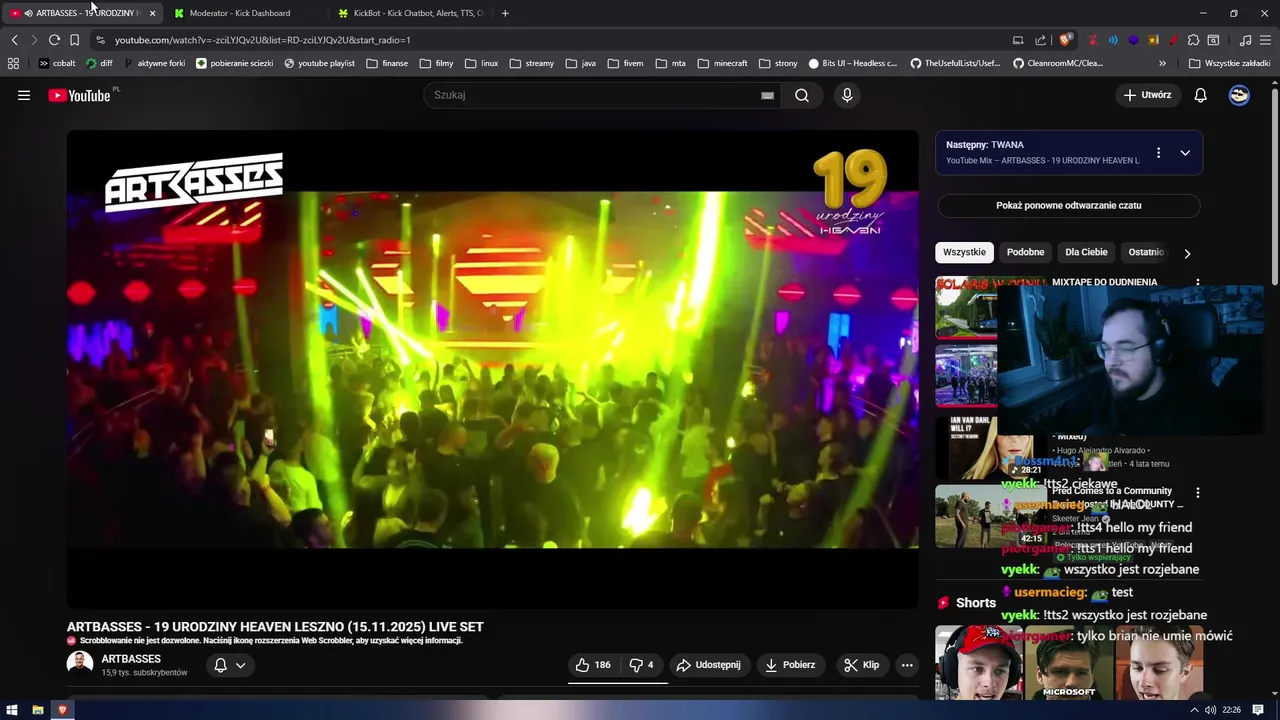This screenshot has width=1280, height=720.
Task: Open the browser main menu
Action: [x=1265, y=40]
